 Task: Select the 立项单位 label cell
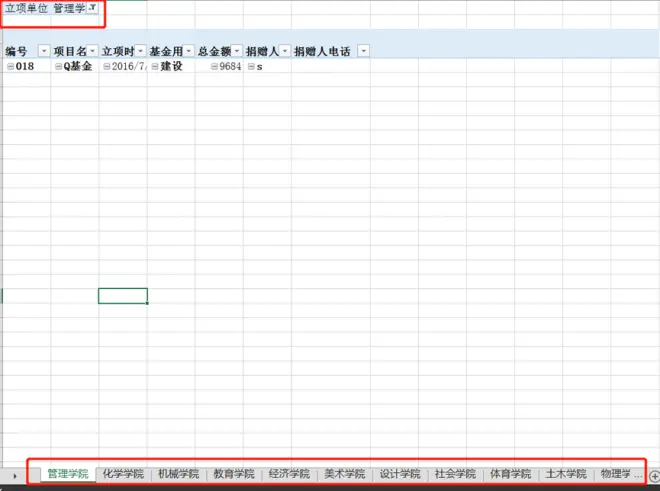26,8
